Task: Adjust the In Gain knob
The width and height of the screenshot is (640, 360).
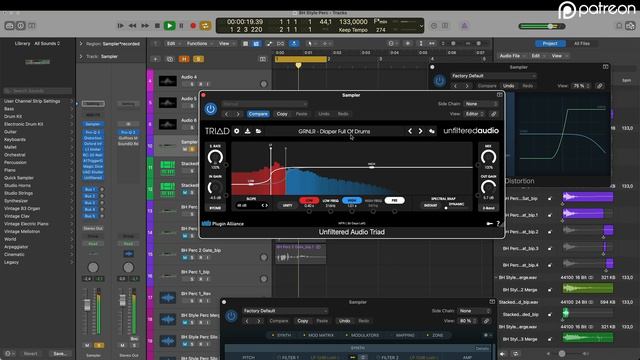Action: click(x=215, y=187)
